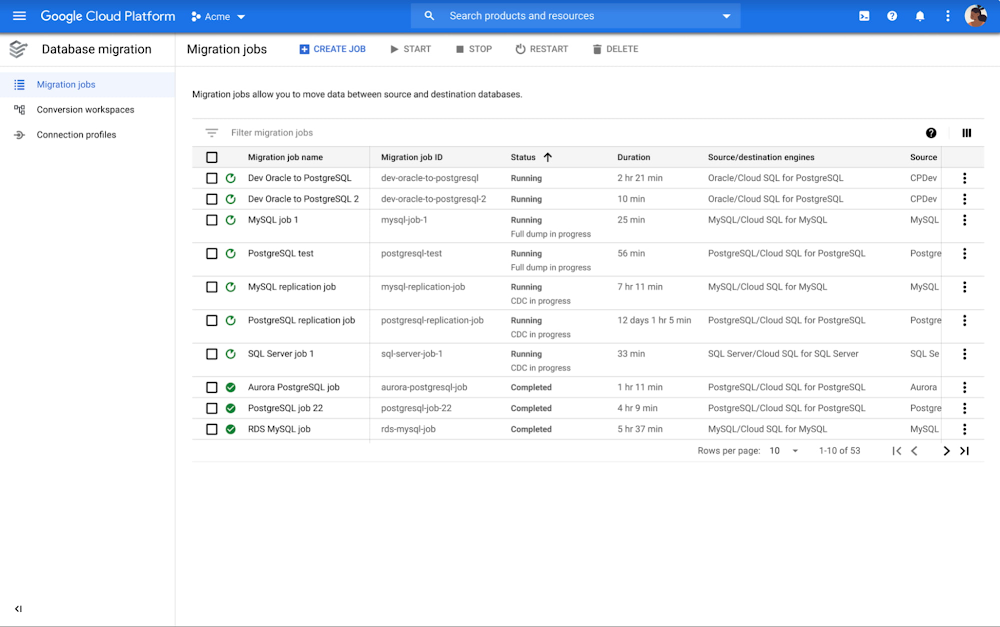Open actions menu for Aurora PostgreSQL job

pyautogui.click(x=964, y=387)
